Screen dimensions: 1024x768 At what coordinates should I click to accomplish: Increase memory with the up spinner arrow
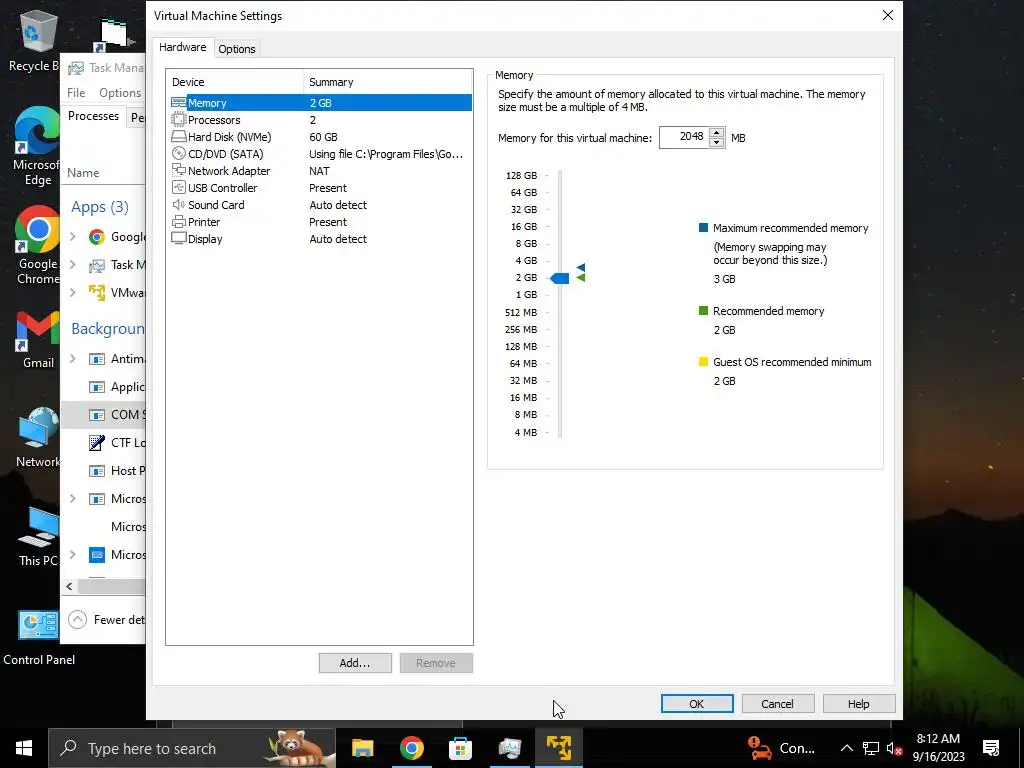click(x=716, y=132)
